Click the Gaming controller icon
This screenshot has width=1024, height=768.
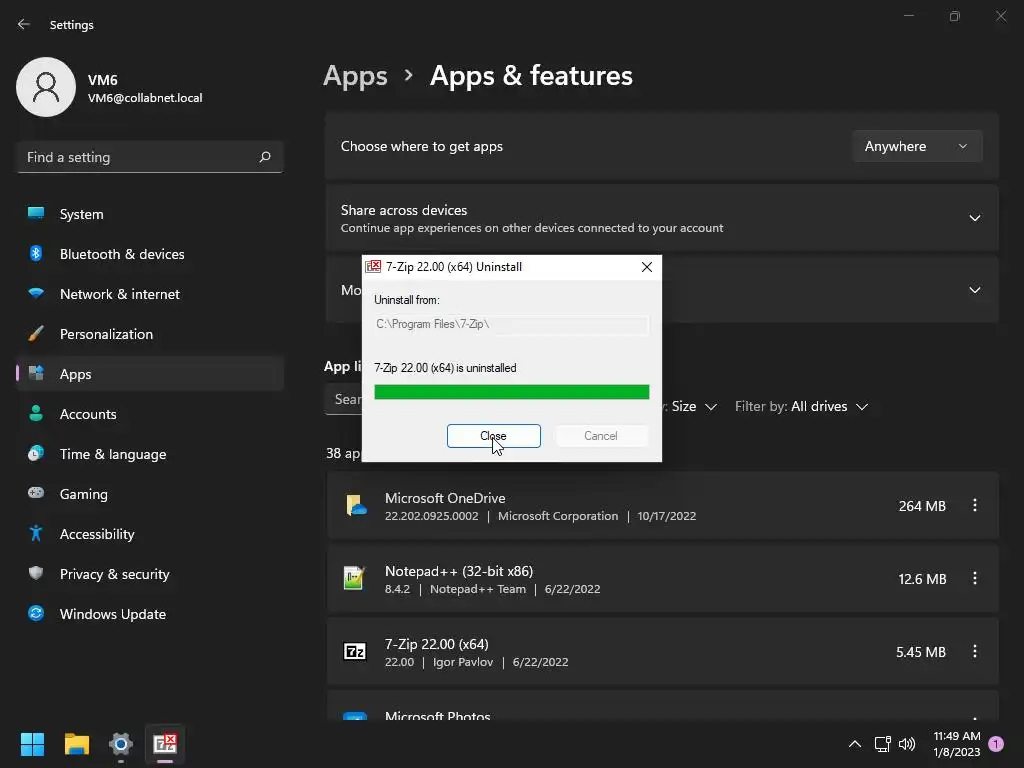click(x=36, y=493)
